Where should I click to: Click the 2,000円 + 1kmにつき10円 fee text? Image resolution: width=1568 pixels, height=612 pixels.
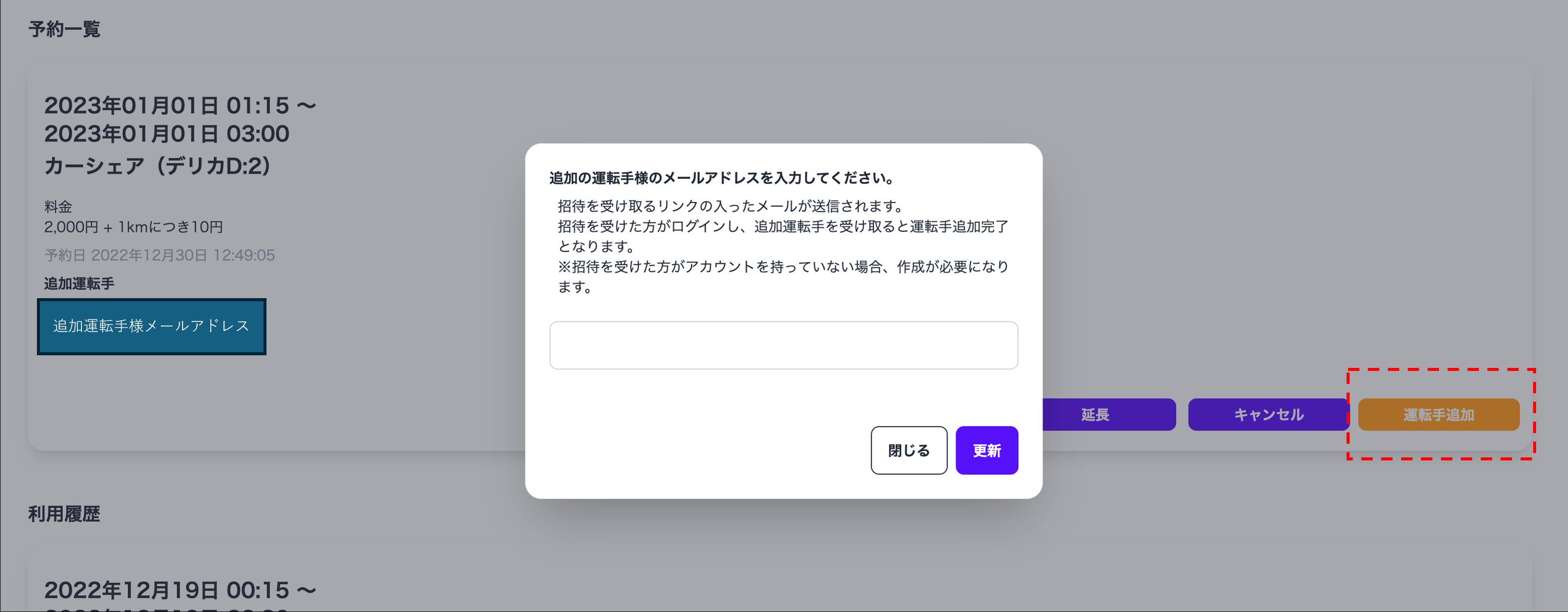point(133,227)
